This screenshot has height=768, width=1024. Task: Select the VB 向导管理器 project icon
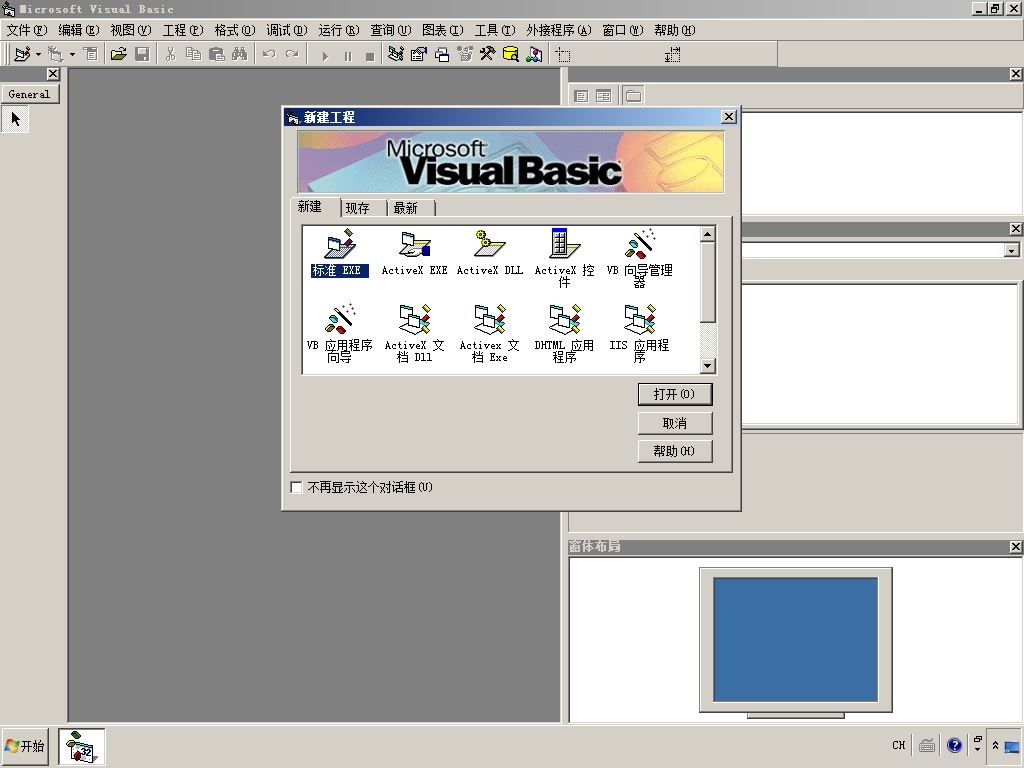pyautogui.click(x=640, y=245)
